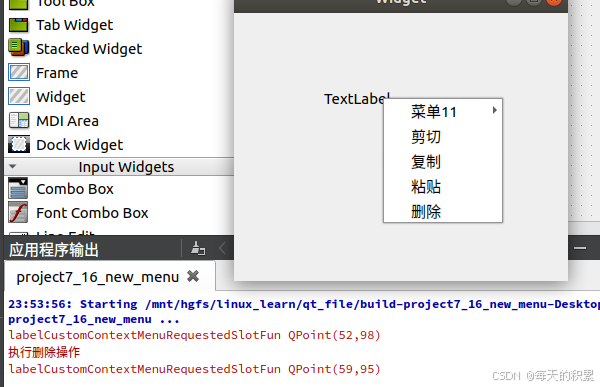
Task: Click the Frame label in widget box
Action: [57, 73]
